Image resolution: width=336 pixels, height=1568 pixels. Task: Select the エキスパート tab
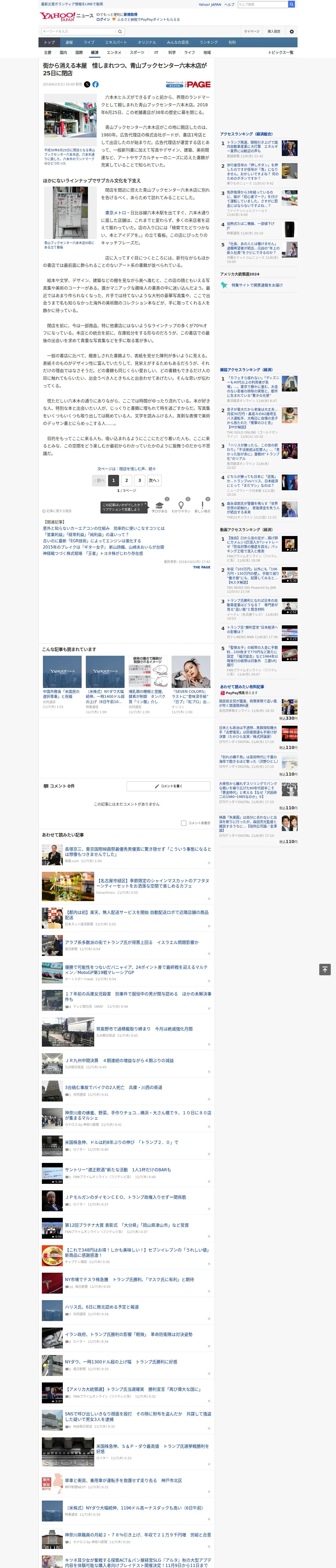click(116, 43)
